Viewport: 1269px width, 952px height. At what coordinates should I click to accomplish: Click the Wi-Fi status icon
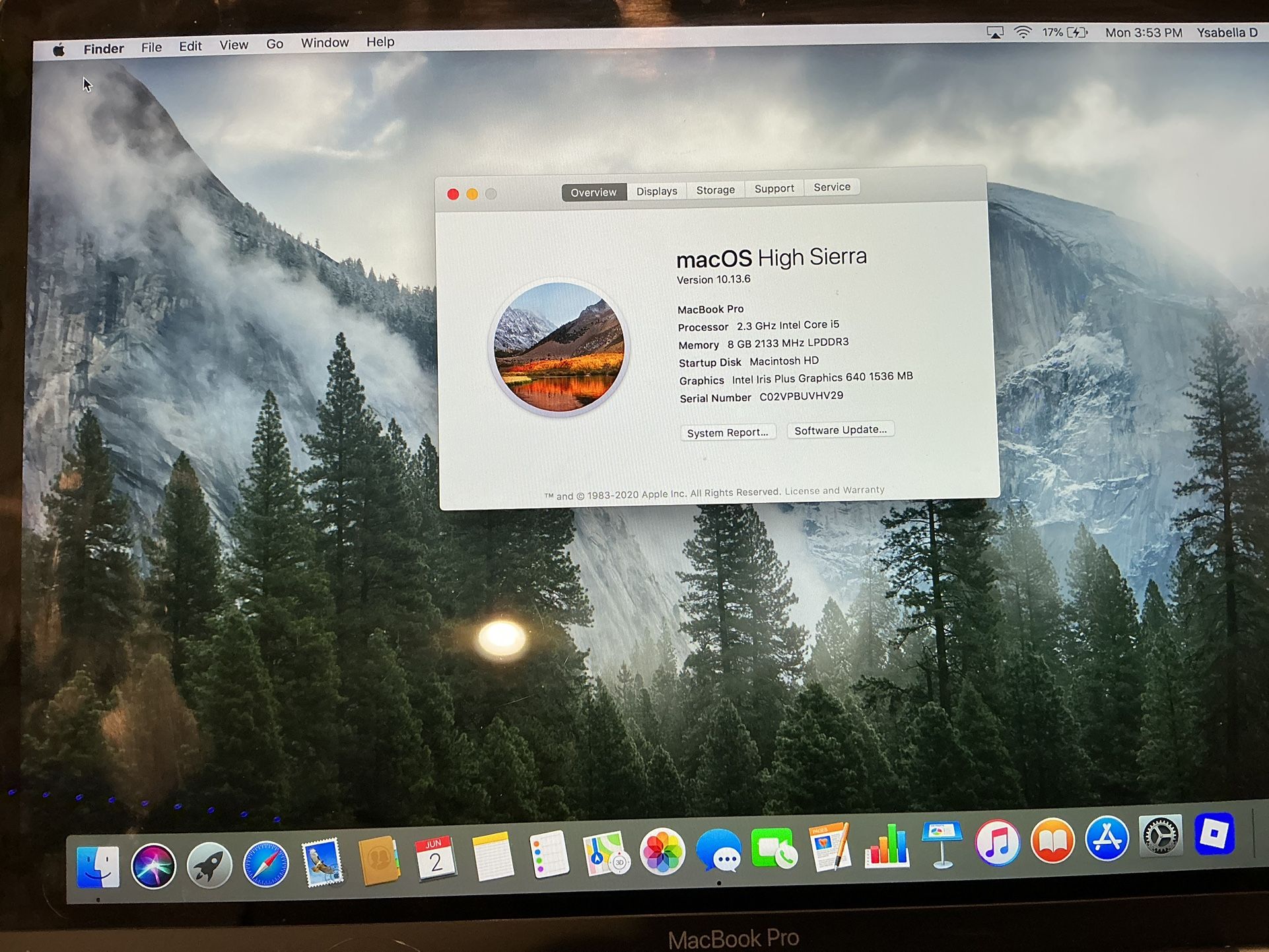(x=1022, y=31)
